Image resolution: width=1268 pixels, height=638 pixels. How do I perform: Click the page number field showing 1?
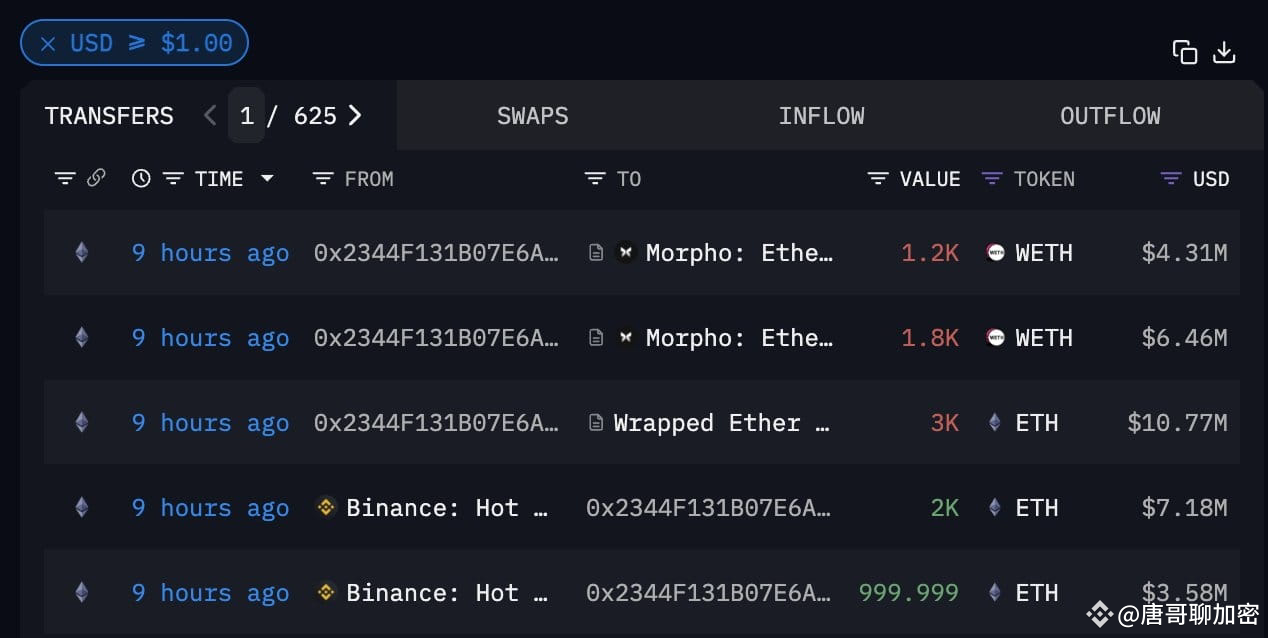[x=247, y=115]
